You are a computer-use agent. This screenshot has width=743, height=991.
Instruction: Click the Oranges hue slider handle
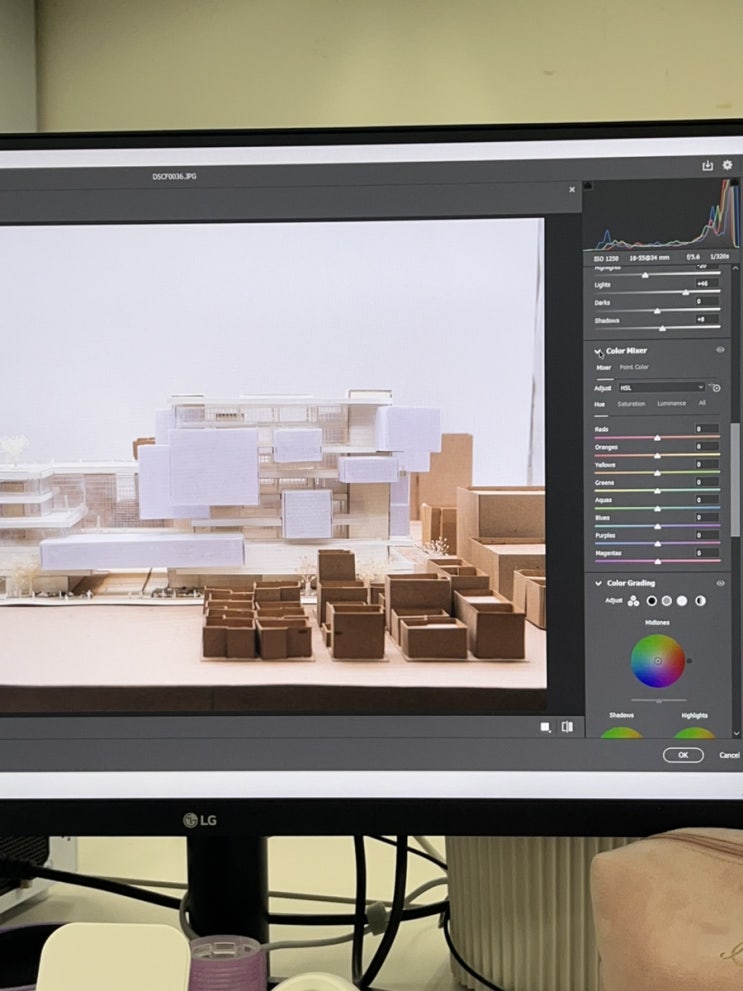click(x=657, y=455)
